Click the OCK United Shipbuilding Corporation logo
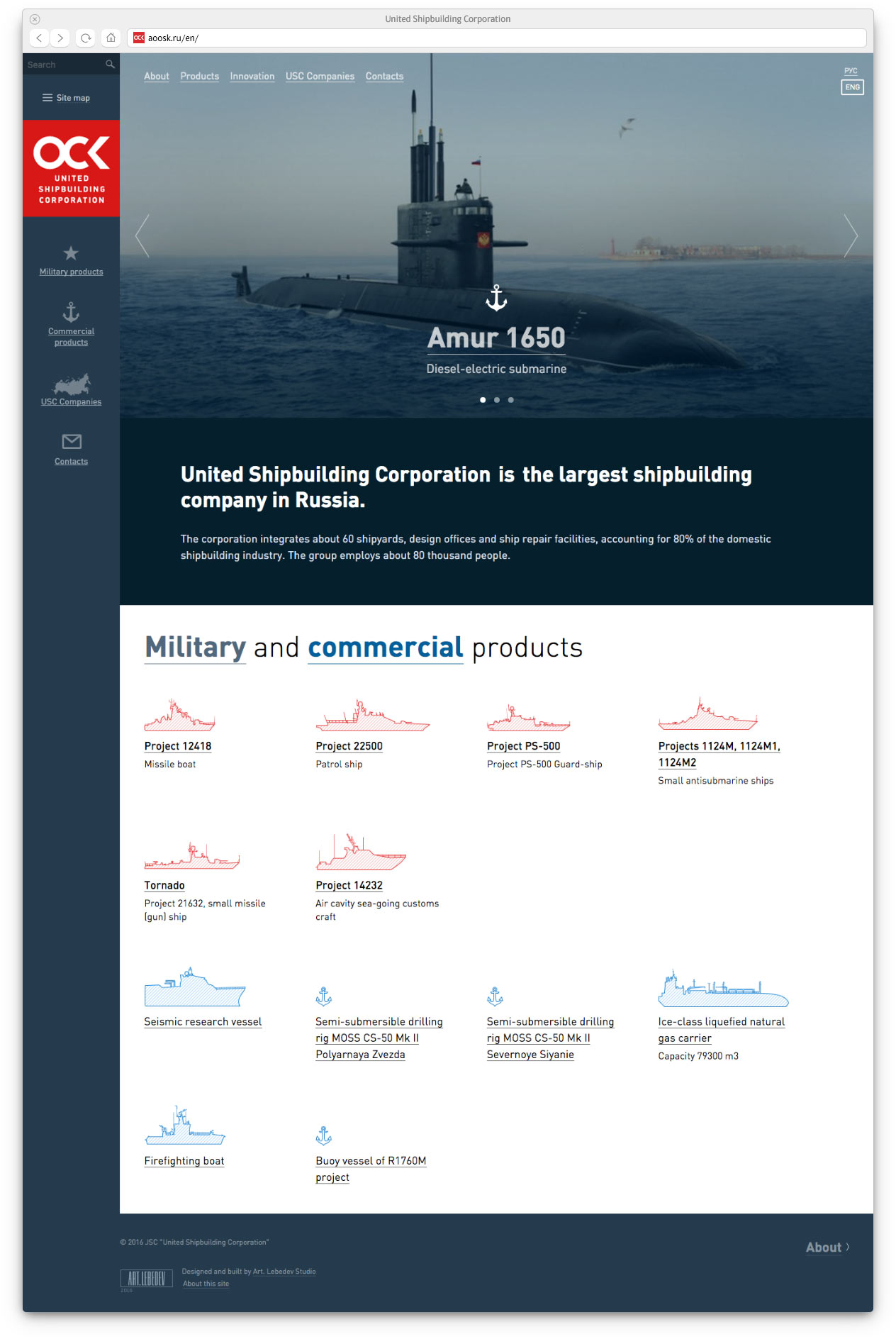Image resolution: width=896 pixels, height=1339 pixels. (x=71, y=169)
